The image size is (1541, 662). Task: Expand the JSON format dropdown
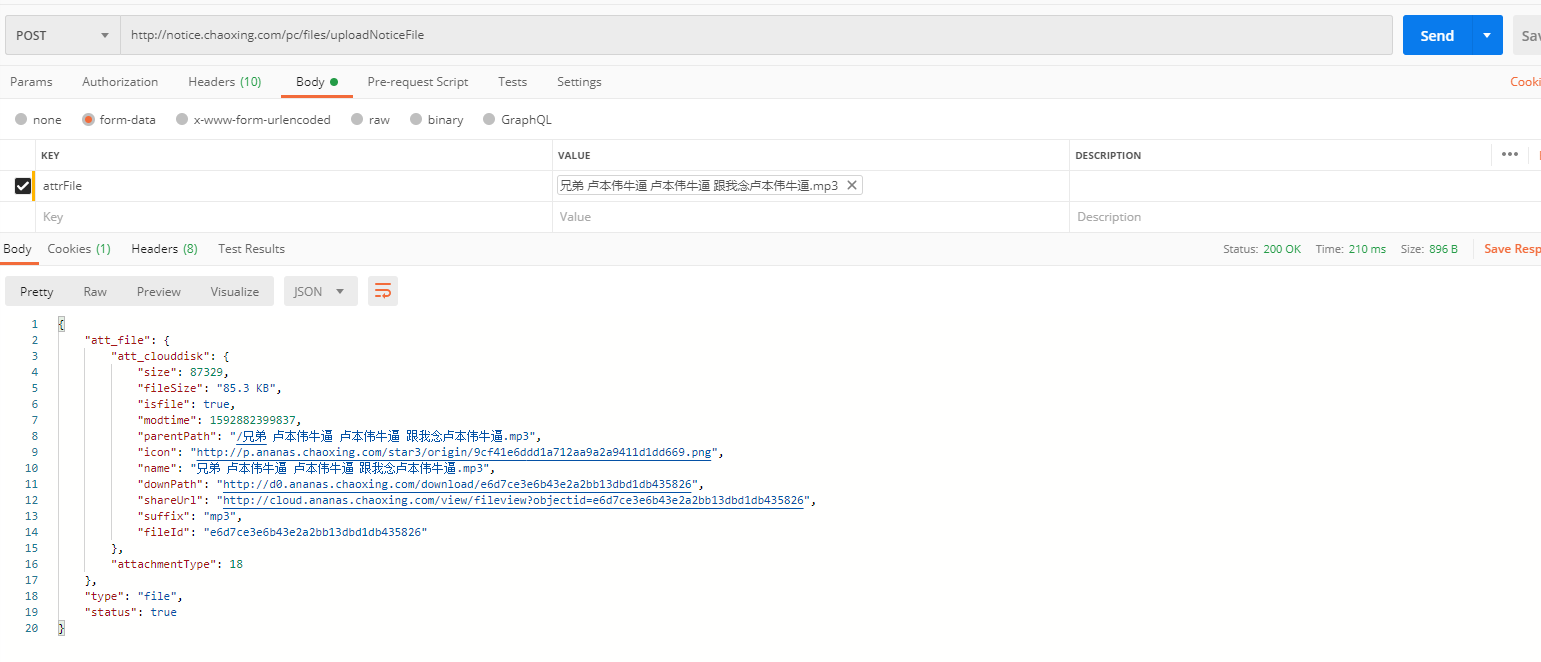coord(320,291)
